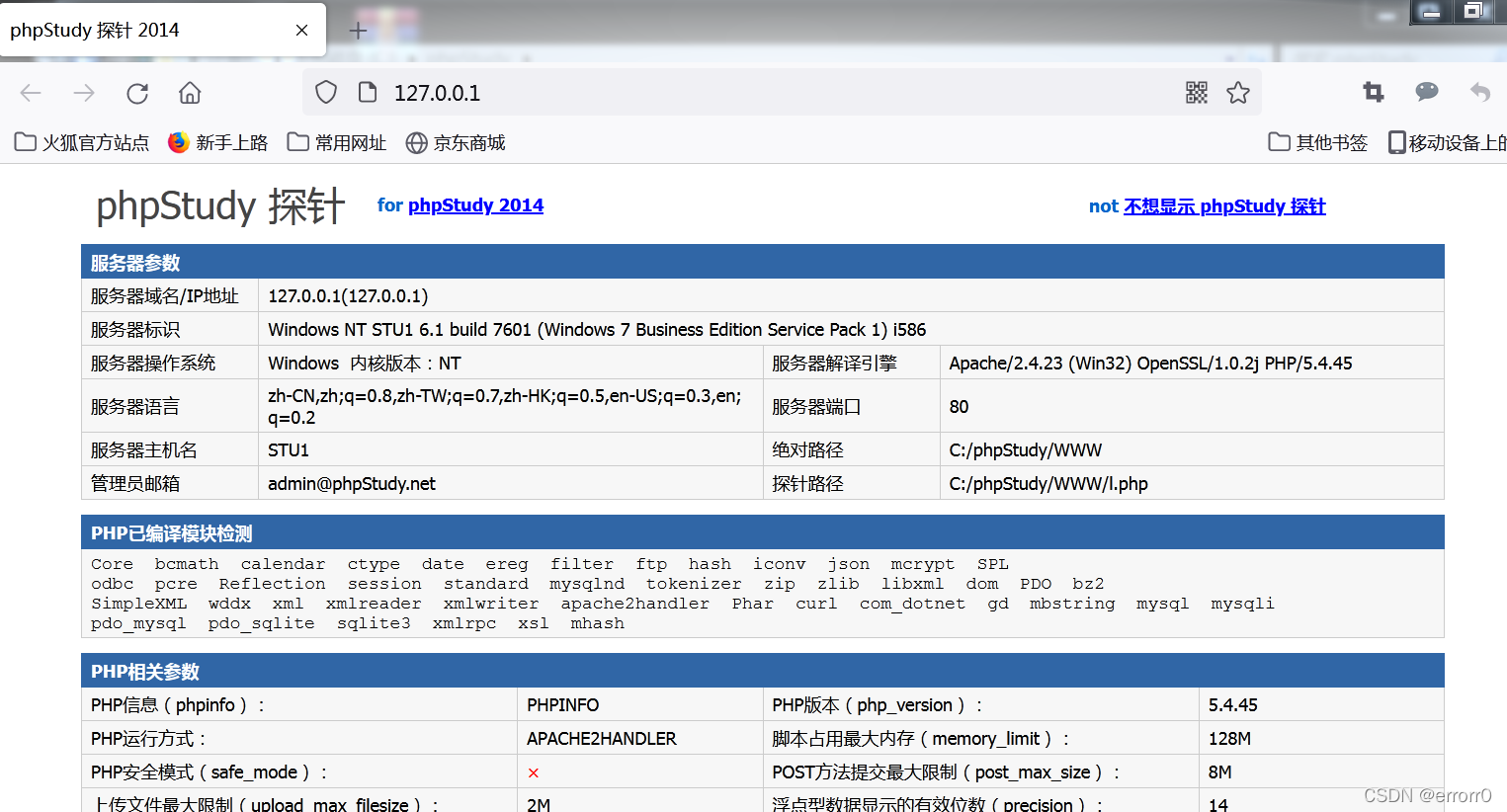1507x812 pixels.
Task: Click the Windows NT STU1 server identifier text
Action: [x=597, y=329]
